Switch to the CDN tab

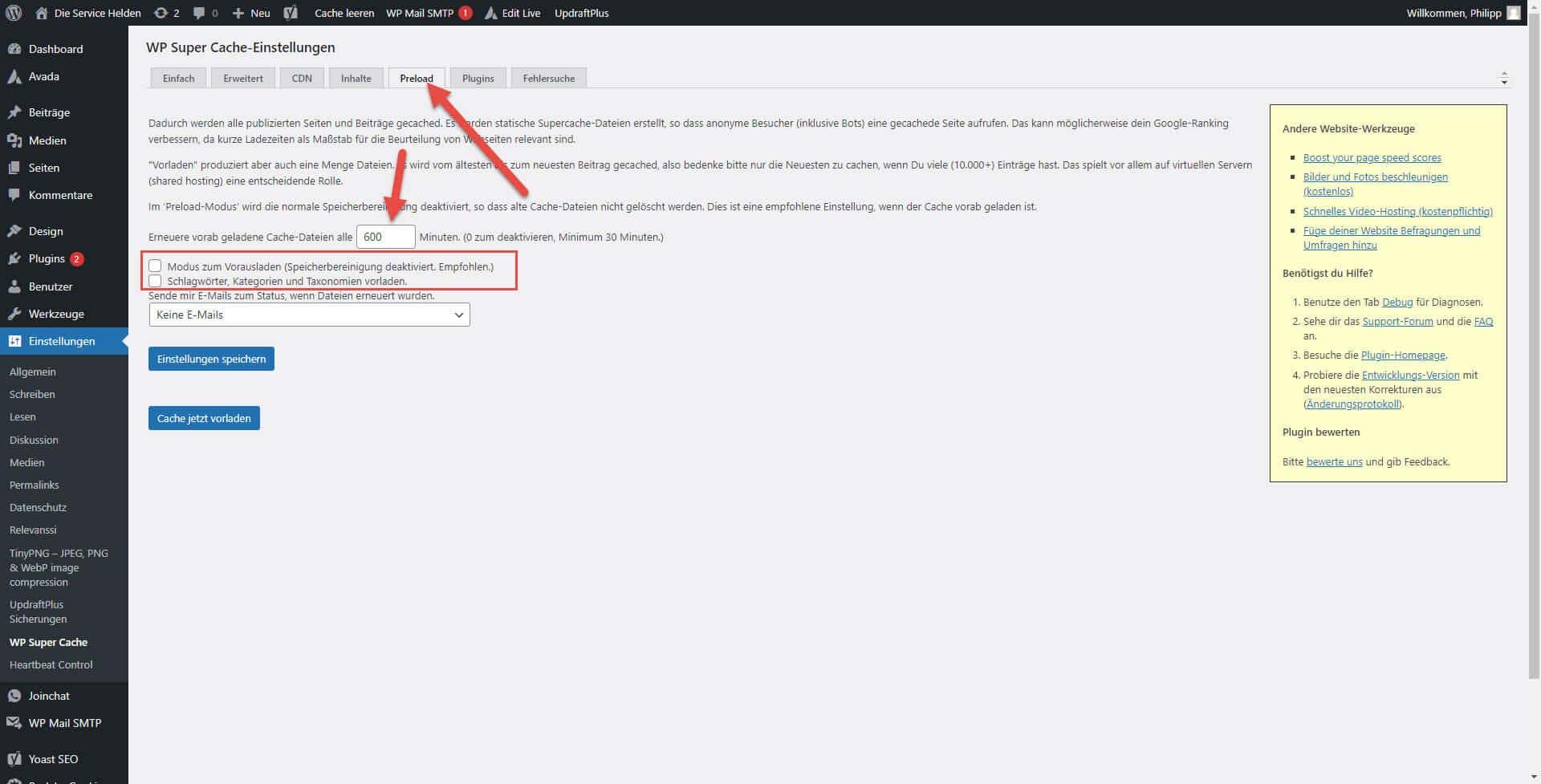(302, 78)
